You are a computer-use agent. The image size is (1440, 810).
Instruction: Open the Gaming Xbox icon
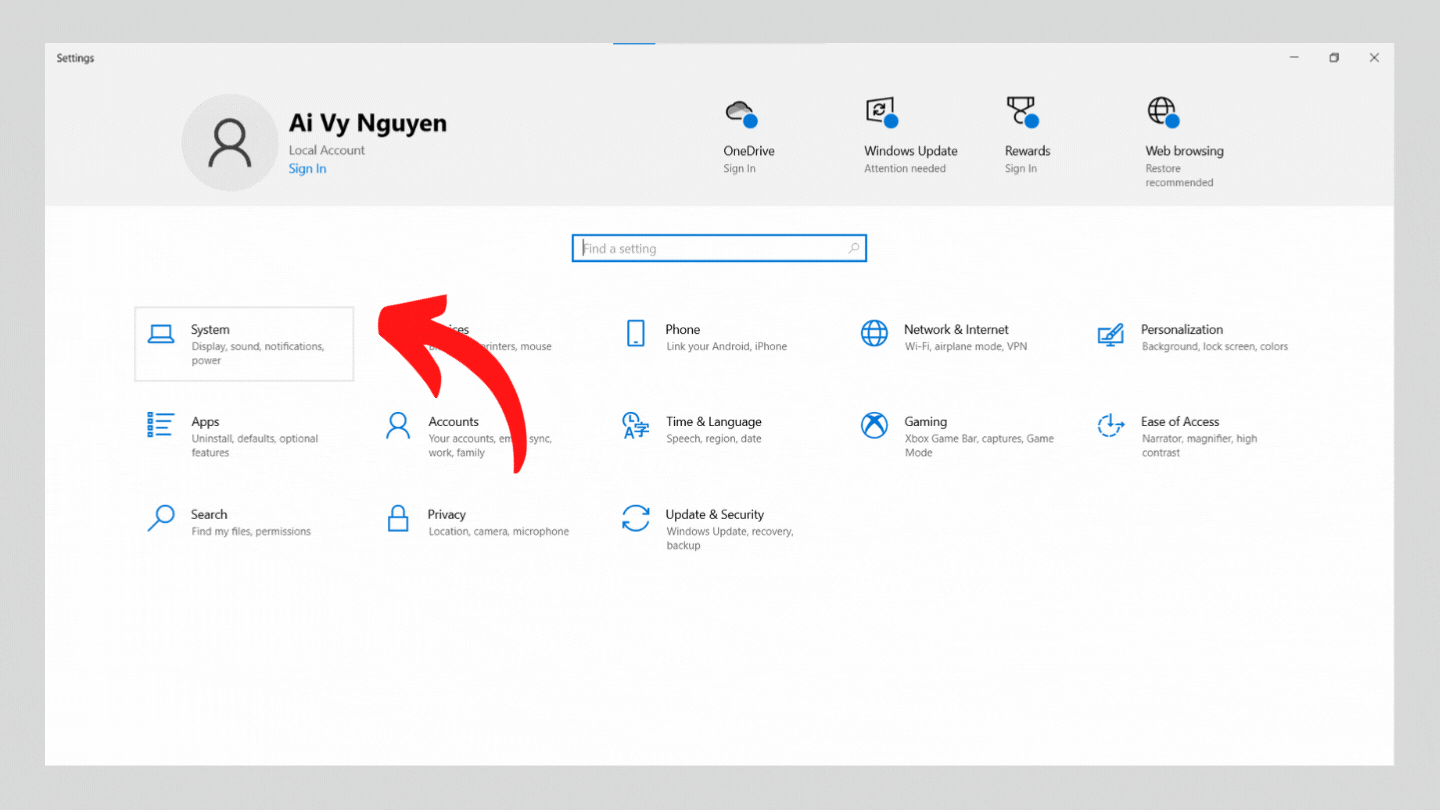pyautogui.click(x=874, y=426)
